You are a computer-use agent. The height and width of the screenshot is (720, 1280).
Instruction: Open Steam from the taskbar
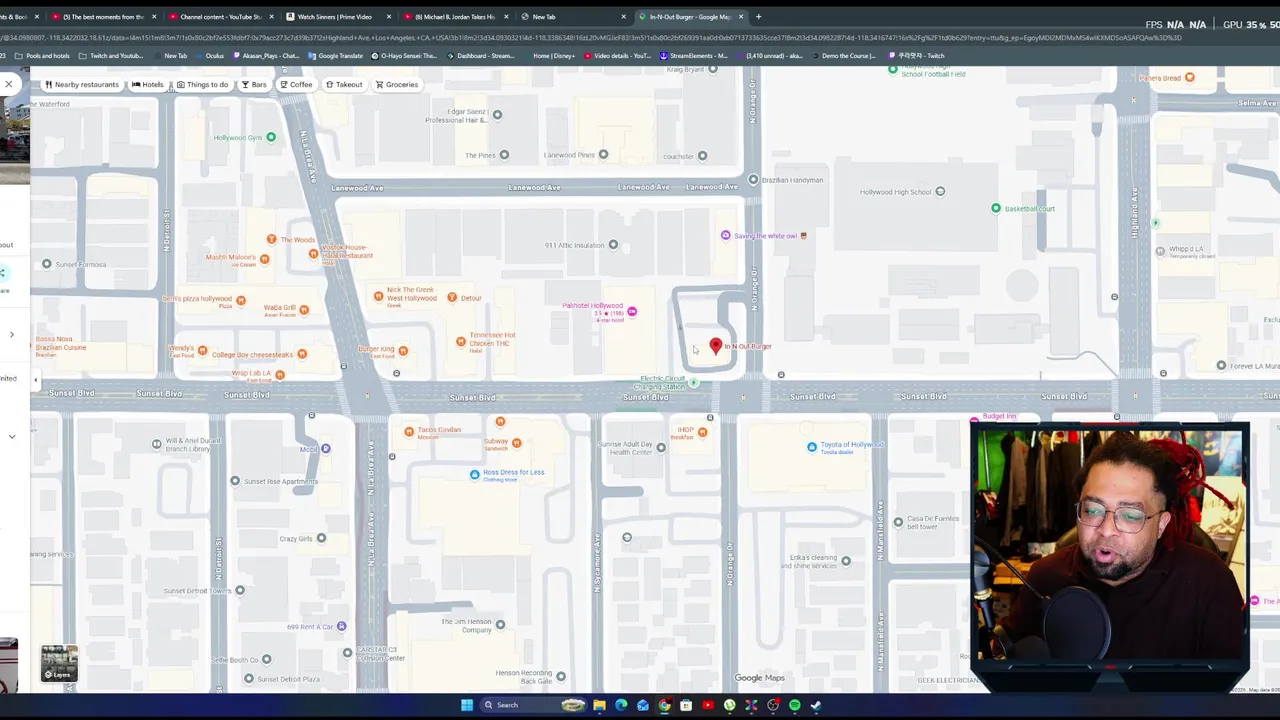click(x=816, y=705)
